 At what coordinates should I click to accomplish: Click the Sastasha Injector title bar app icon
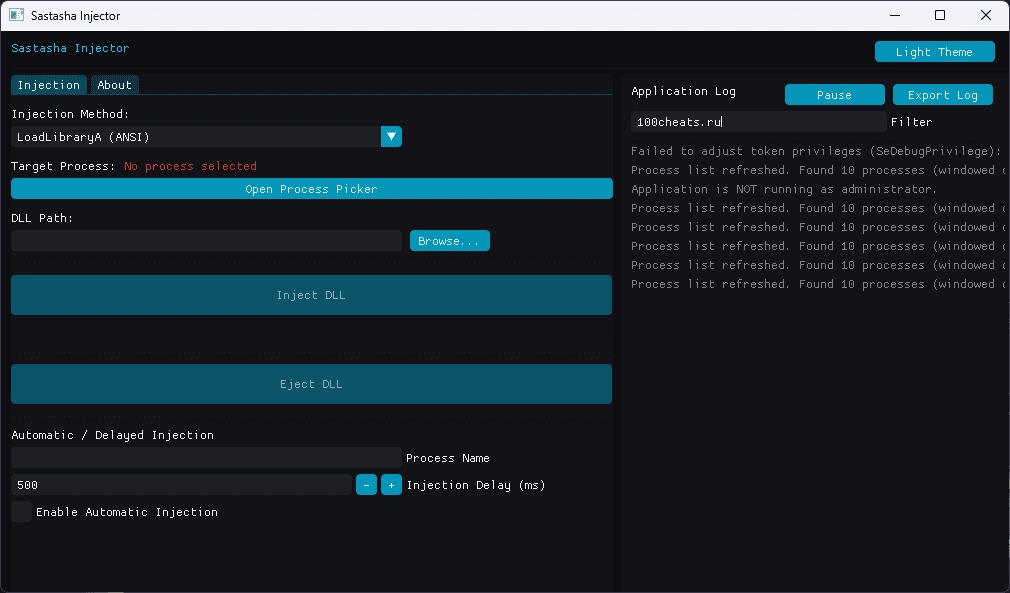[x=17, y=15]
